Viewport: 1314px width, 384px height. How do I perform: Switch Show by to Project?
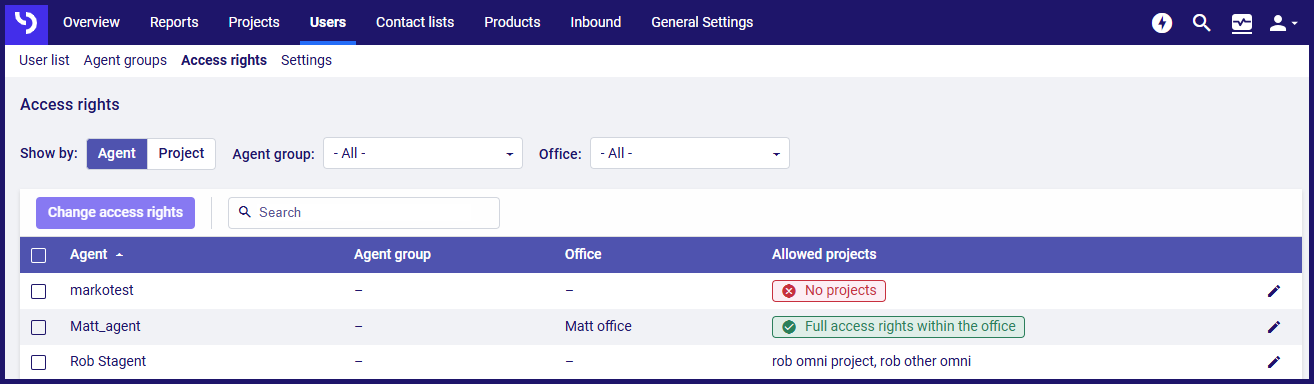[181, 154]
